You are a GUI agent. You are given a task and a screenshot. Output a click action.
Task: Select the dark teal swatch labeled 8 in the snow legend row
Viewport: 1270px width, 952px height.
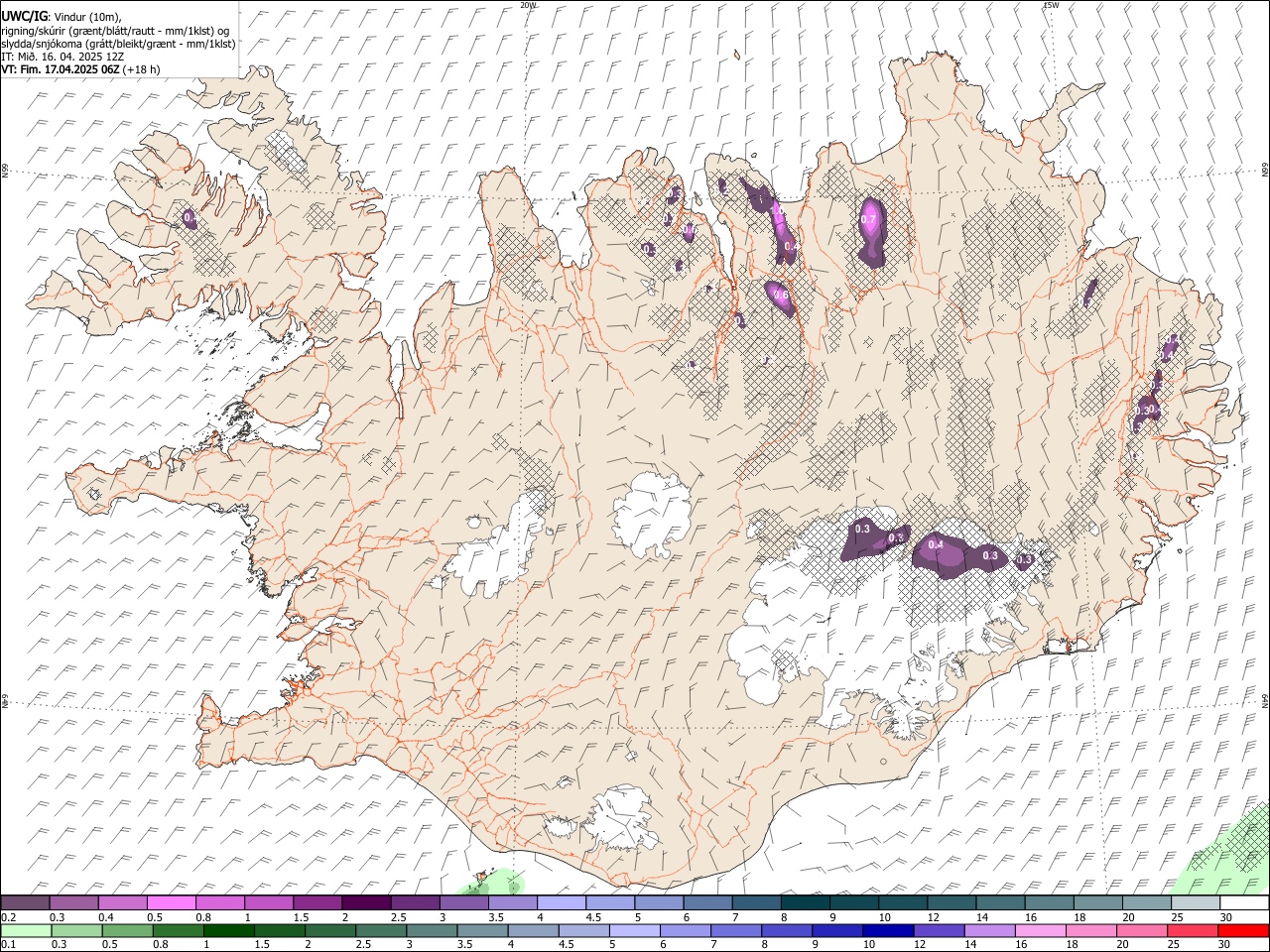[x=804, y=902]
